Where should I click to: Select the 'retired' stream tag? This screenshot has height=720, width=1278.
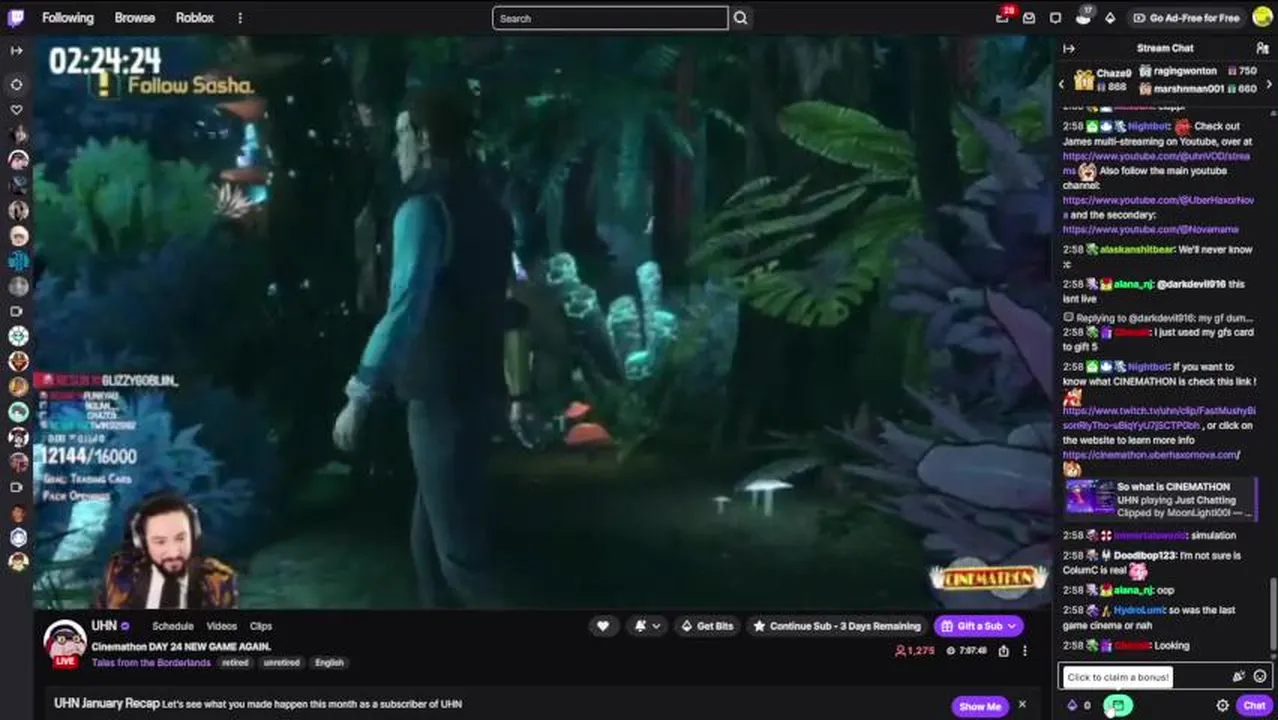[x=235, y=662]
